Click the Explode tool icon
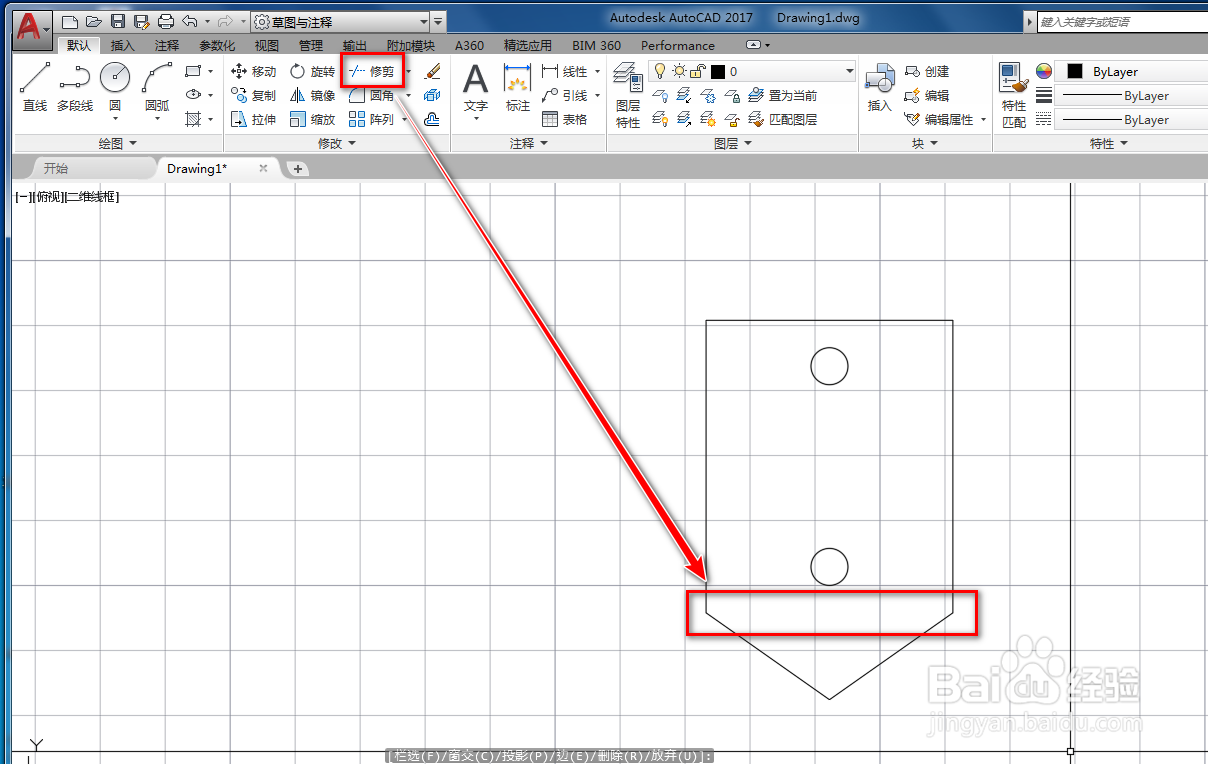 click(x=432, y=95)
